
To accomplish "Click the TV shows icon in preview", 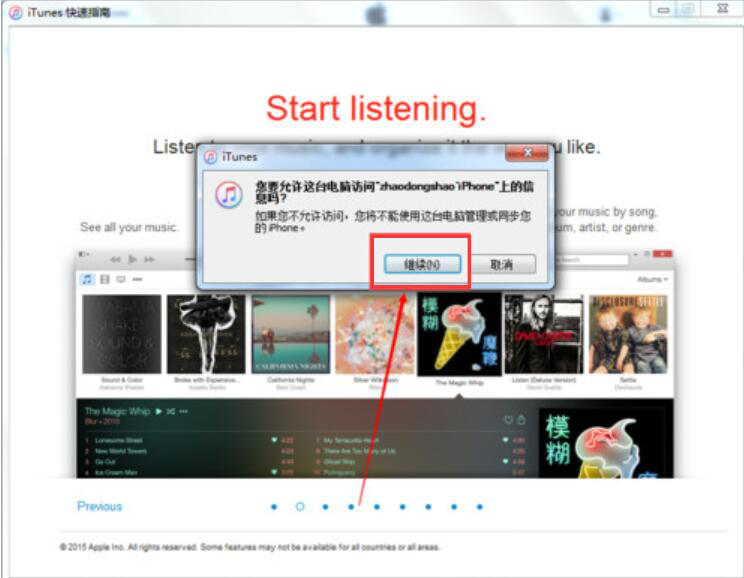I will click(121, 279).
